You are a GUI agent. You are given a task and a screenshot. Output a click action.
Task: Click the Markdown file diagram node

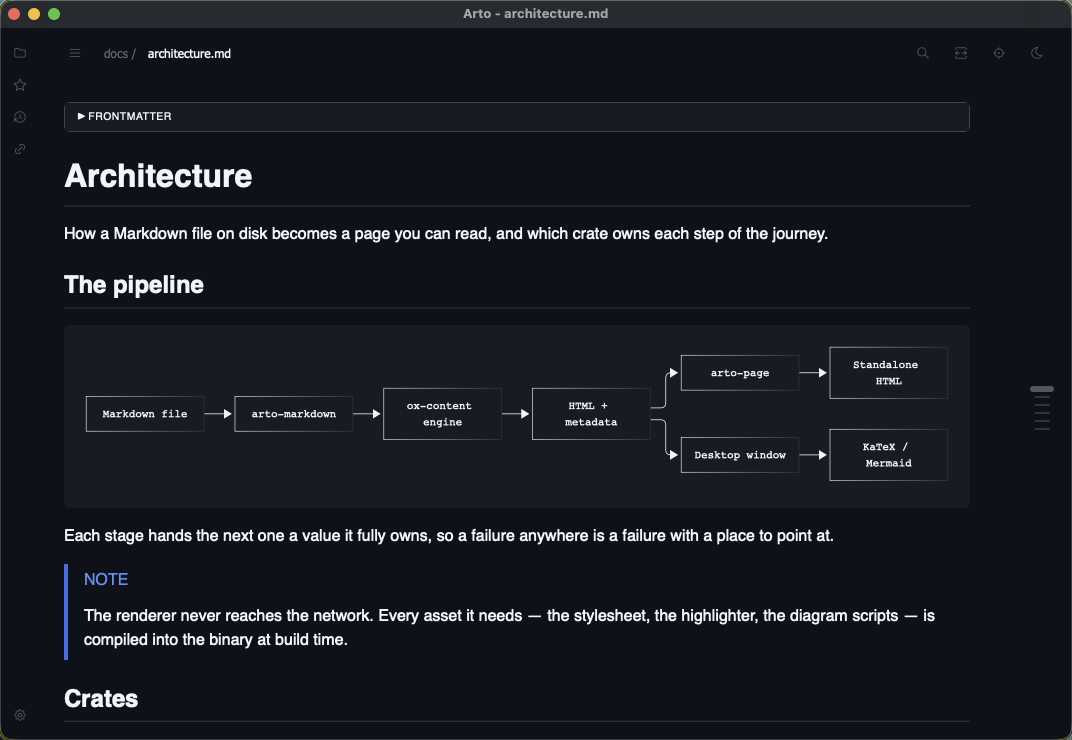[145, 414]
